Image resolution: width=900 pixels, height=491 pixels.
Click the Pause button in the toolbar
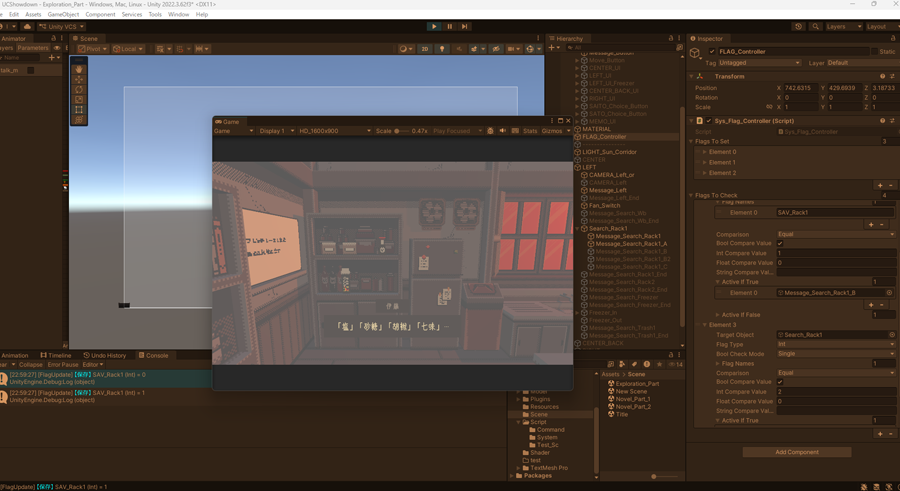tap(449, 27)
